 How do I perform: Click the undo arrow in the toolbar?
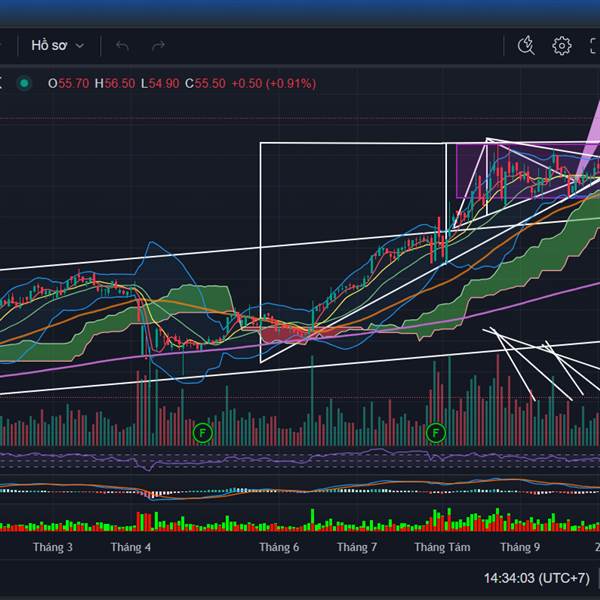pos(123,45)
